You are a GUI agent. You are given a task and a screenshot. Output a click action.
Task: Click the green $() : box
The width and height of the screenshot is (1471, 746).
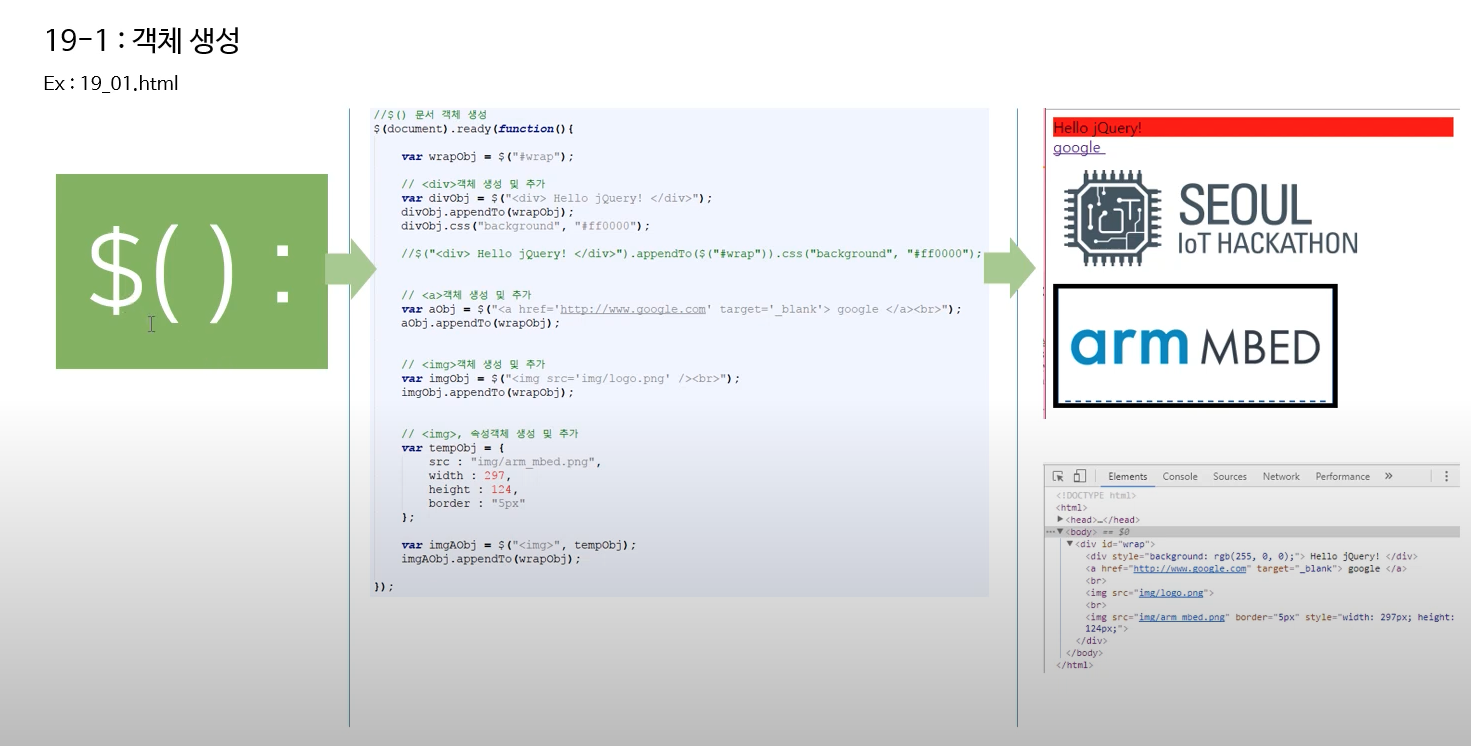coord(192,271)
